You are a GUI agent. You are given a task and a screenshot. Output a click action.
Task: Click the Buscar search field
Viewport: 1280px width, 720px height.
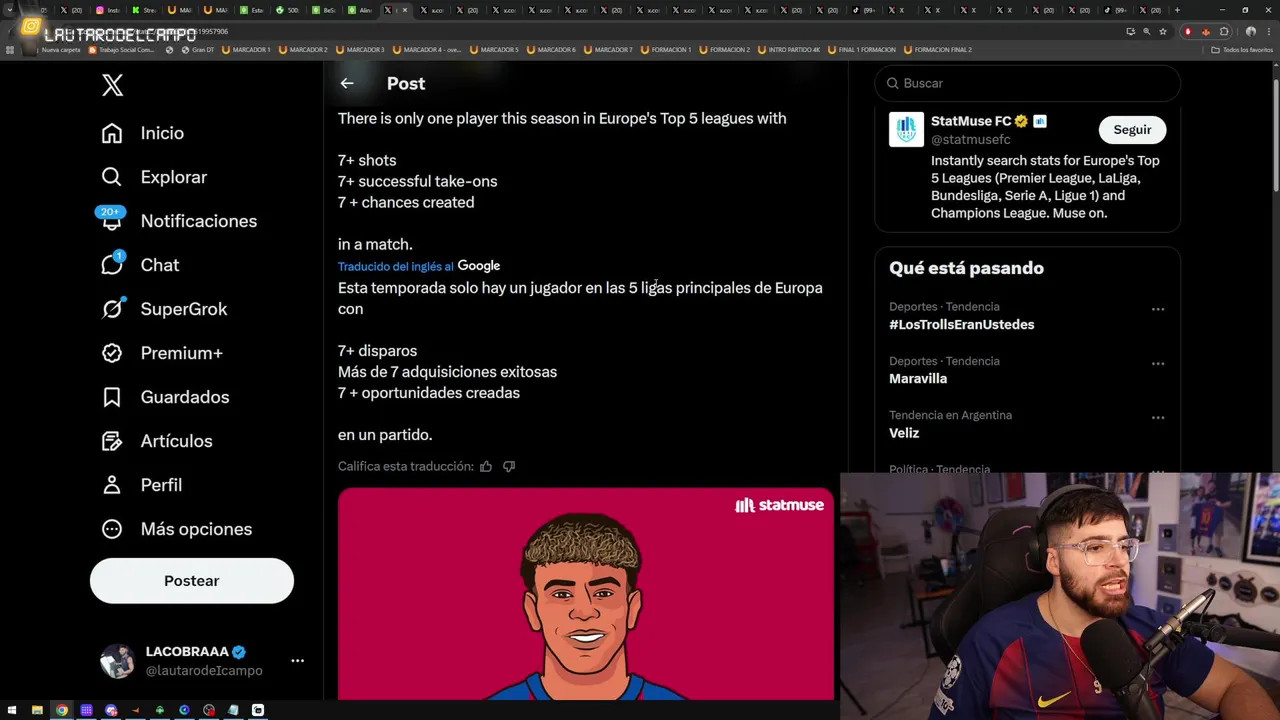(1027, 83)
